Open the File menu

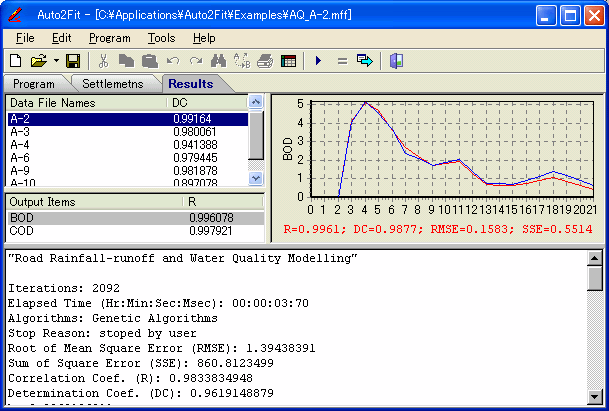[25, 38]
